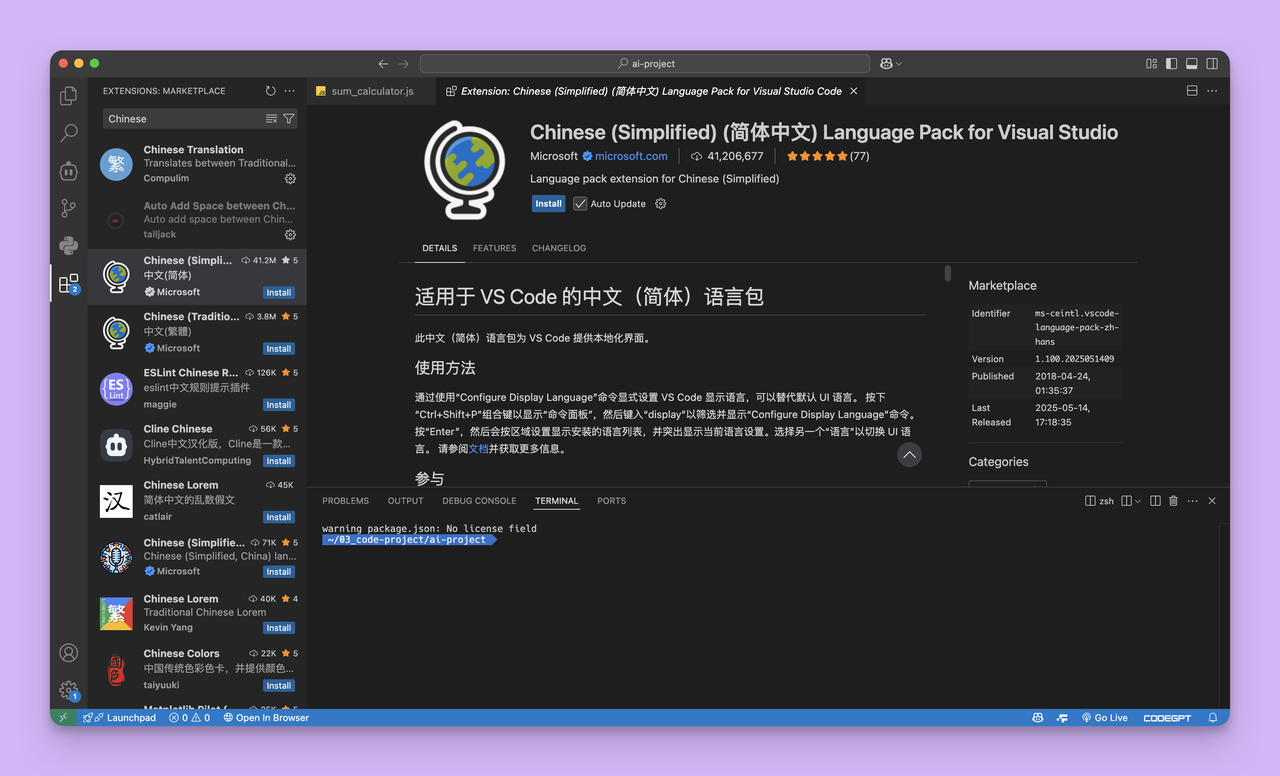Screen dimensions: 1280x776
Task: Toggle the extensions filter funnel
Action: coord(289,118)
